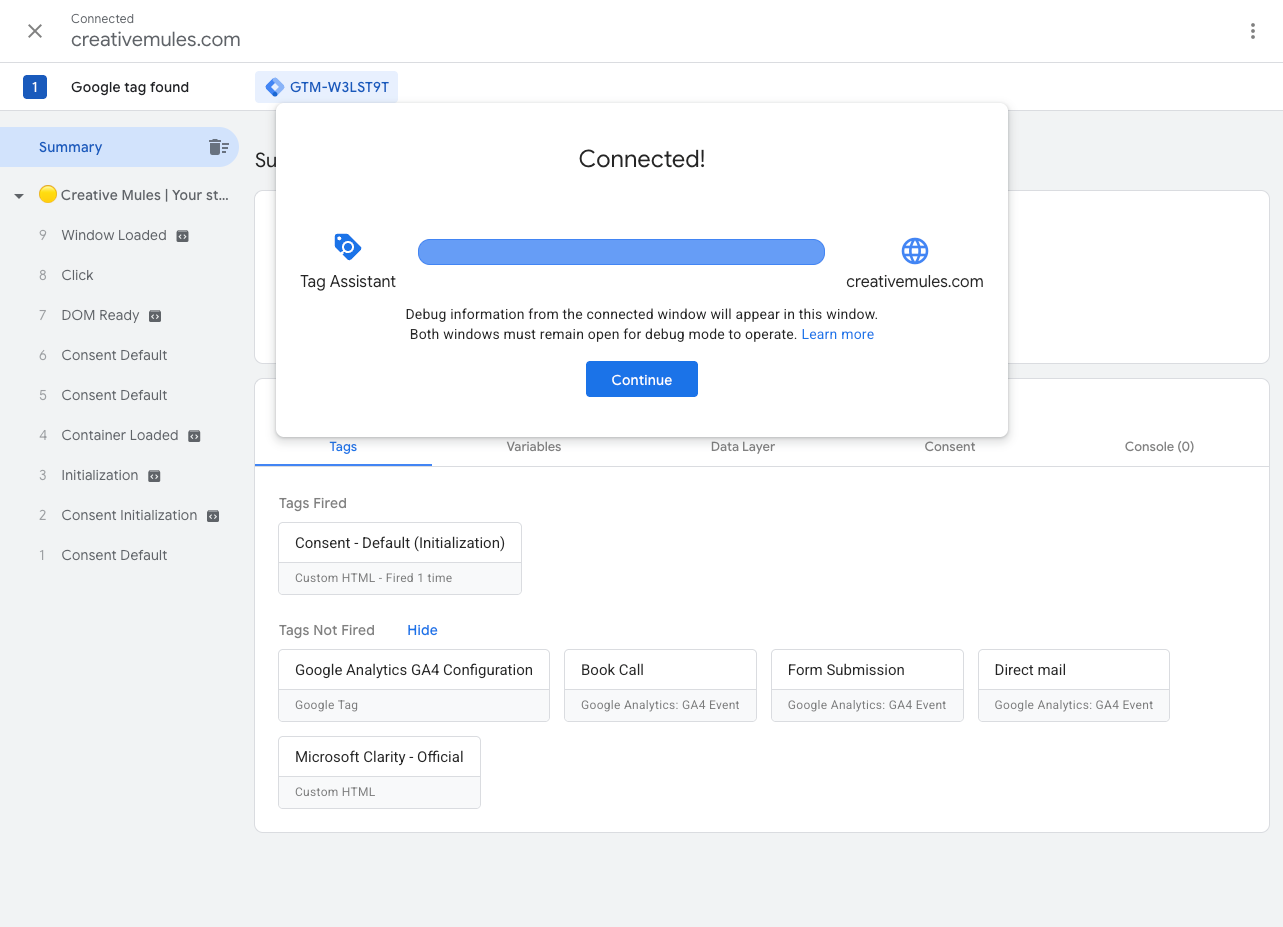Open the Learn more link
Screen dimensions: 1283x927
click(x=838, y=334)
